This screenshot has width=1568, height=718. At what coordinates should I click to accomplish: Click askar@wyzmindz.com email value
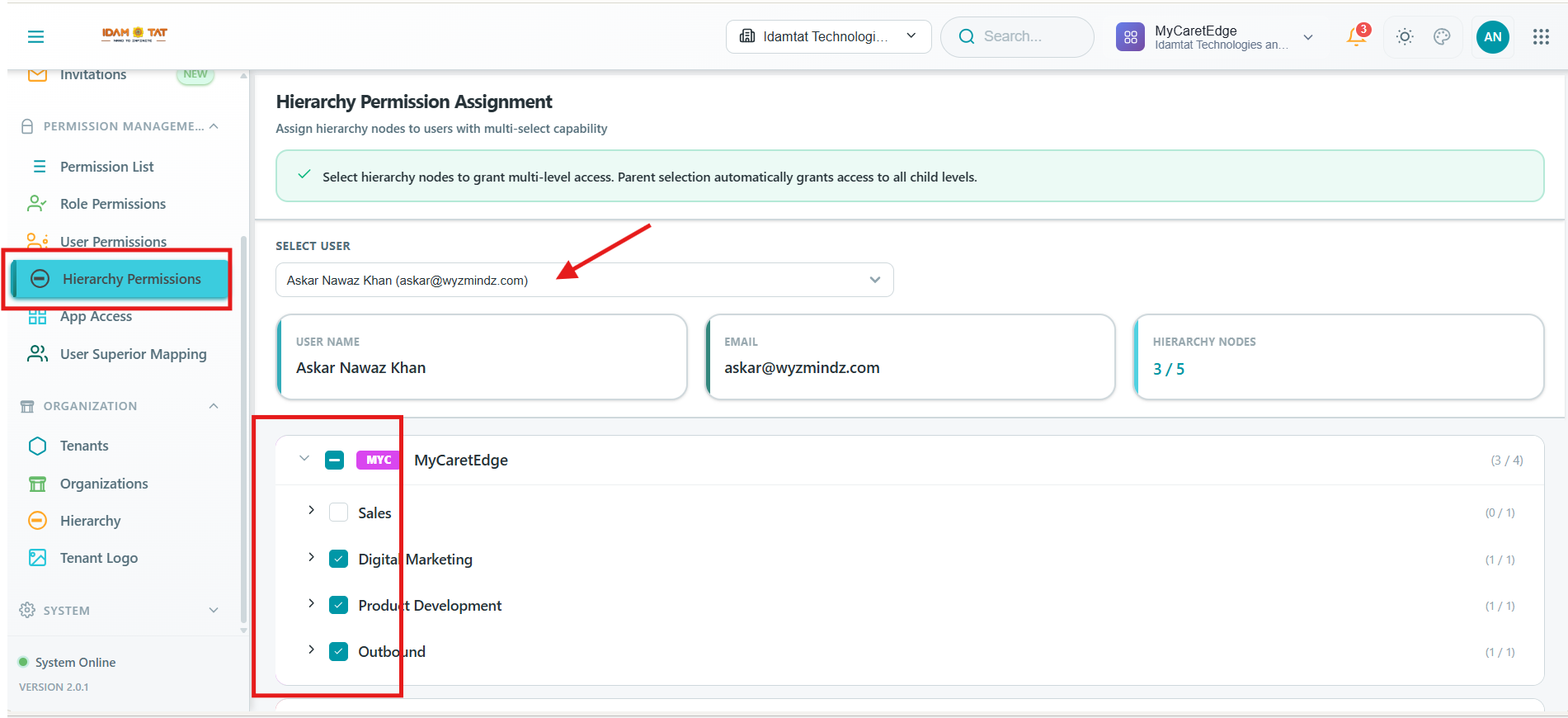pyautogui.click(x=802, y=367)
